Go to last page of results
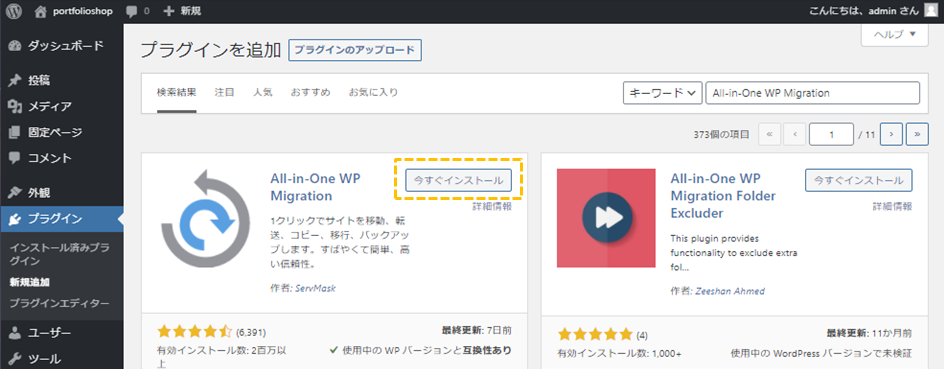 point(917,135)
